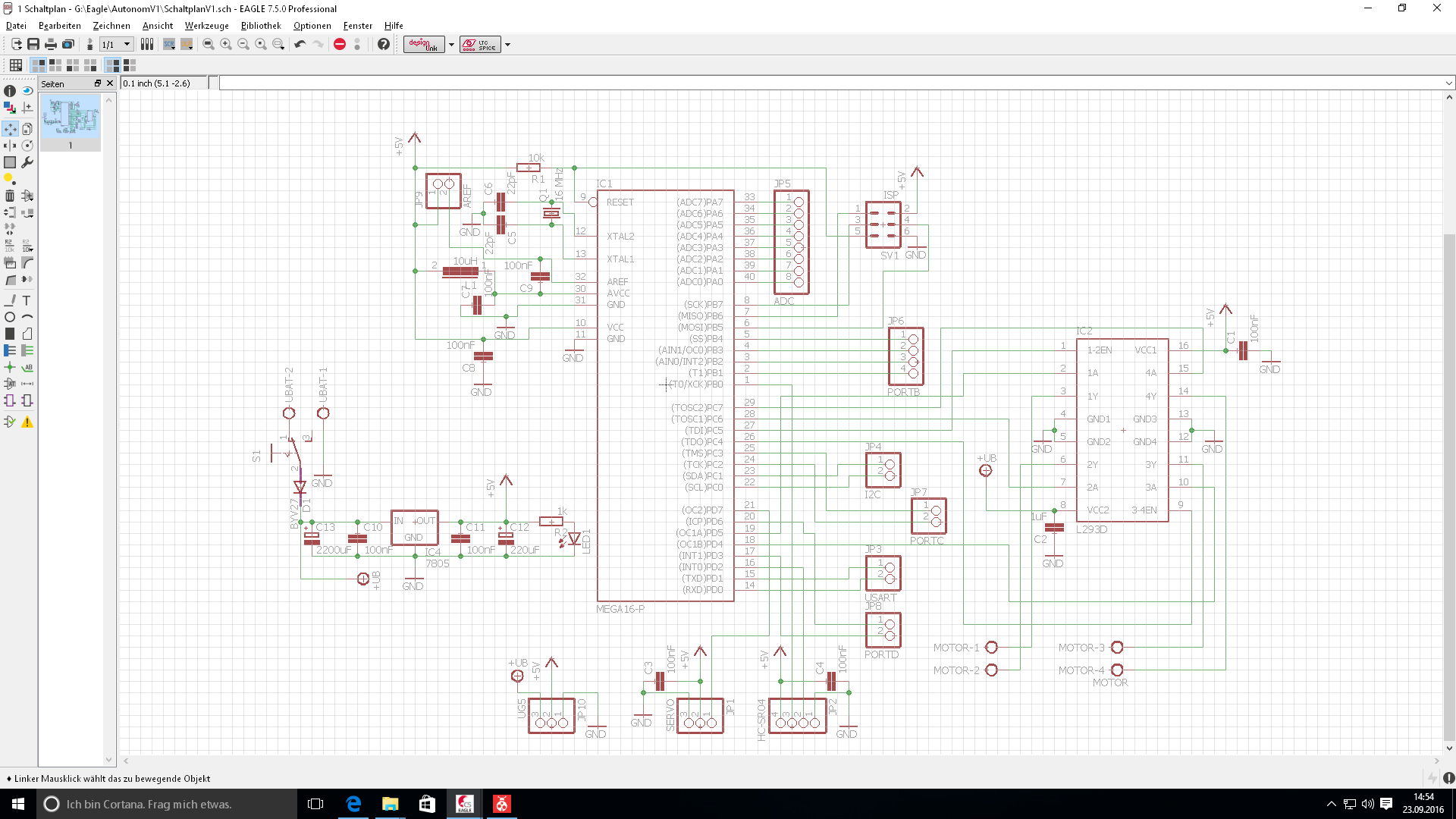Open the ULP program dropdown
The image size is (1456, 819).
187,44
